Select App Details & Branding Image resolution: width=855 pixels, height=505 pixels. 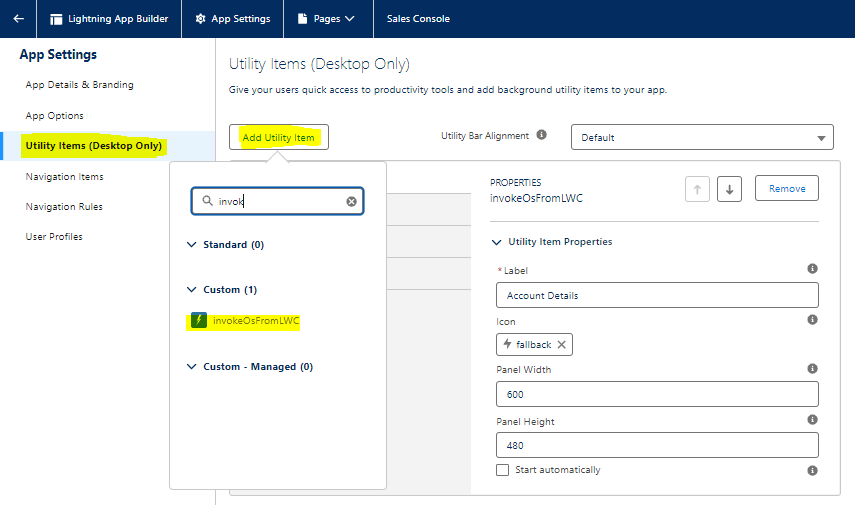pyautogui.click(x=80, y=85)
